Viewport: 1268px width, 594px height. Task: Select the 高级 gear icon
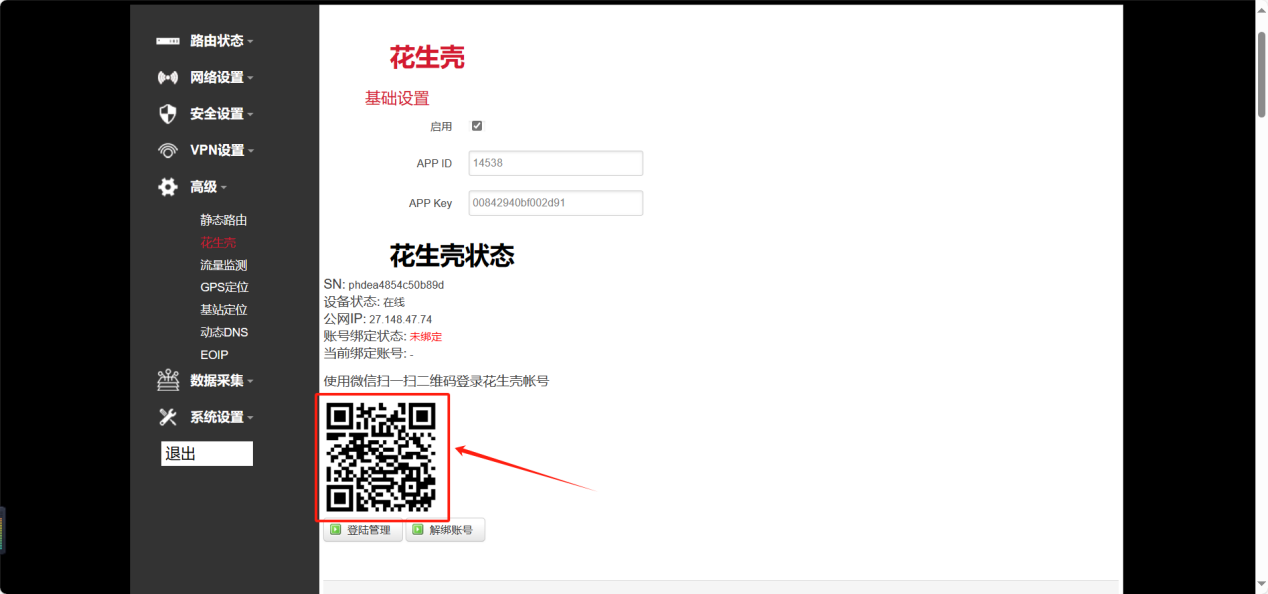[x=166, y=186]
